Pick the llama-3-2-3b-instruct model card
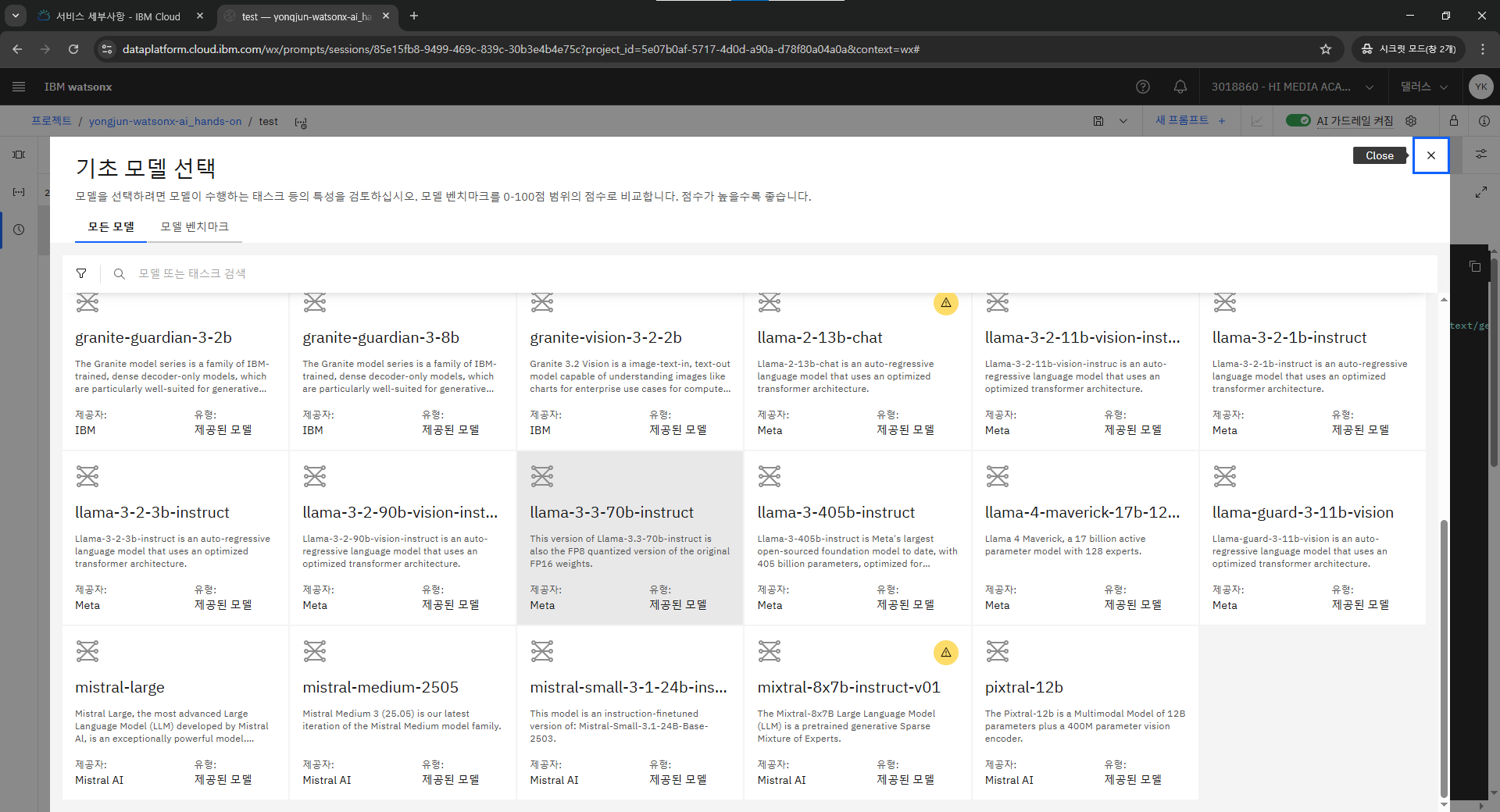This screenshot has width=1500, height=812. 176,538
